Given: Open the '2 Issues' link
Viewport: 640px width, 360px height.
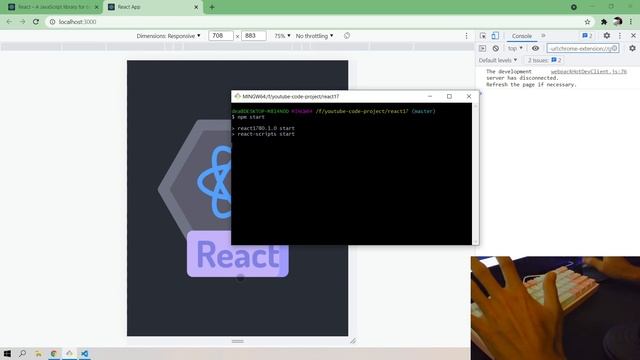Looking at the screenshot, I should point(544,60).
